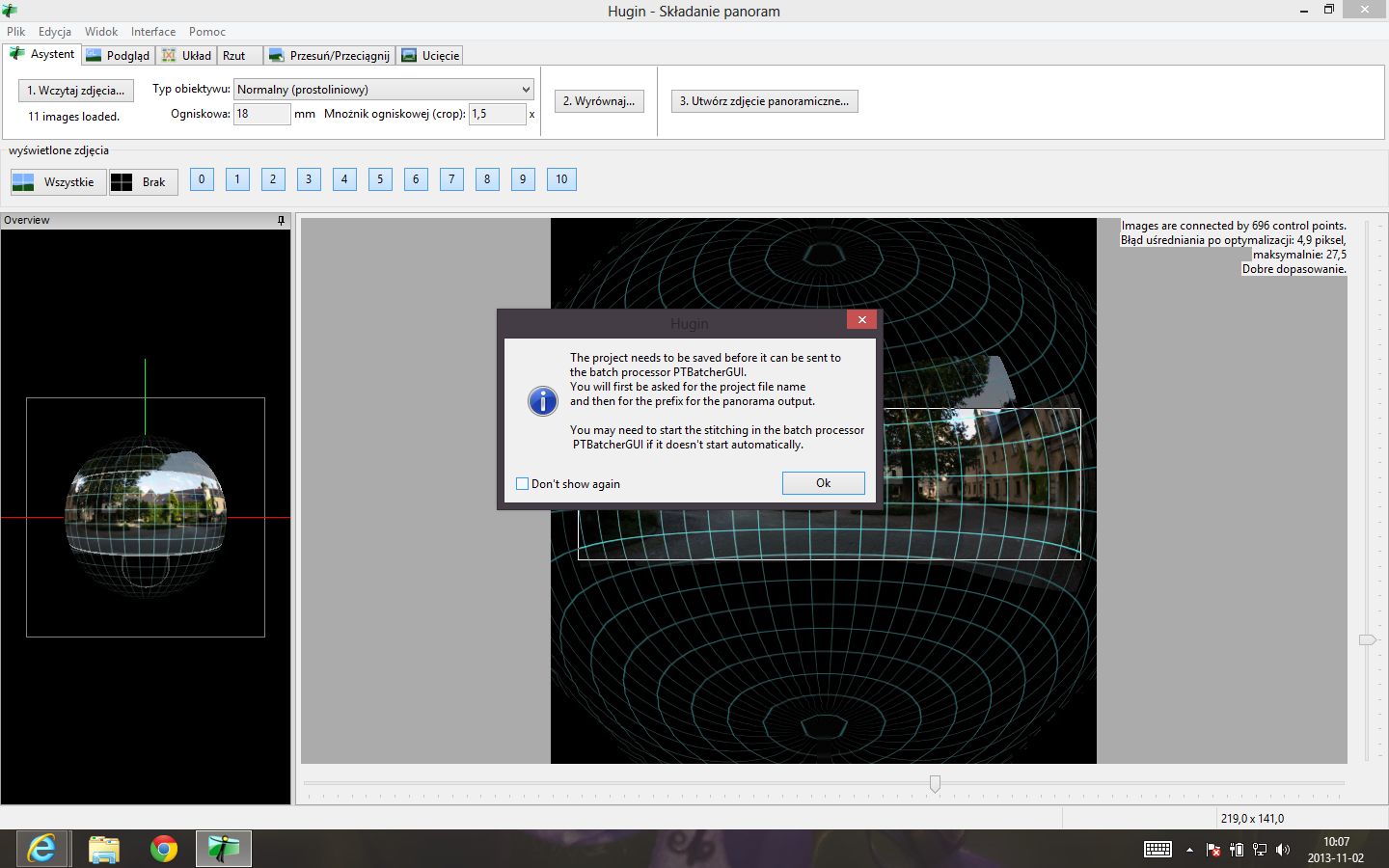
Task: Open the Typ obiektywu lens type dropdown
Action: pos(383,90)
